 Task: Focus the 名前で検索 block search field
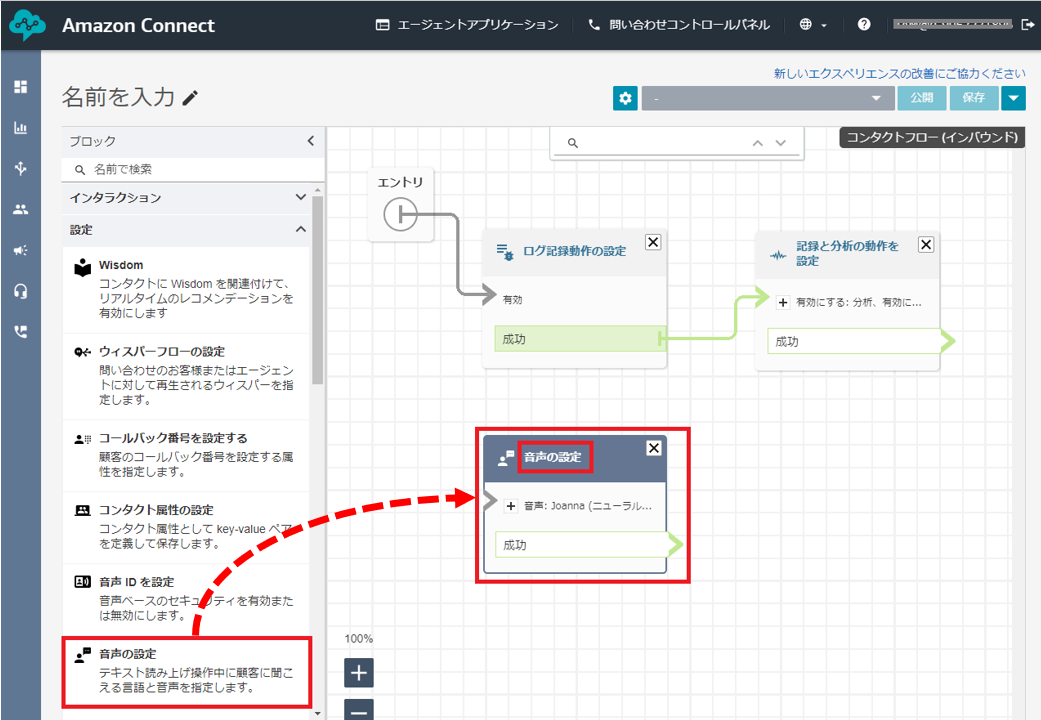coord(193,169)
